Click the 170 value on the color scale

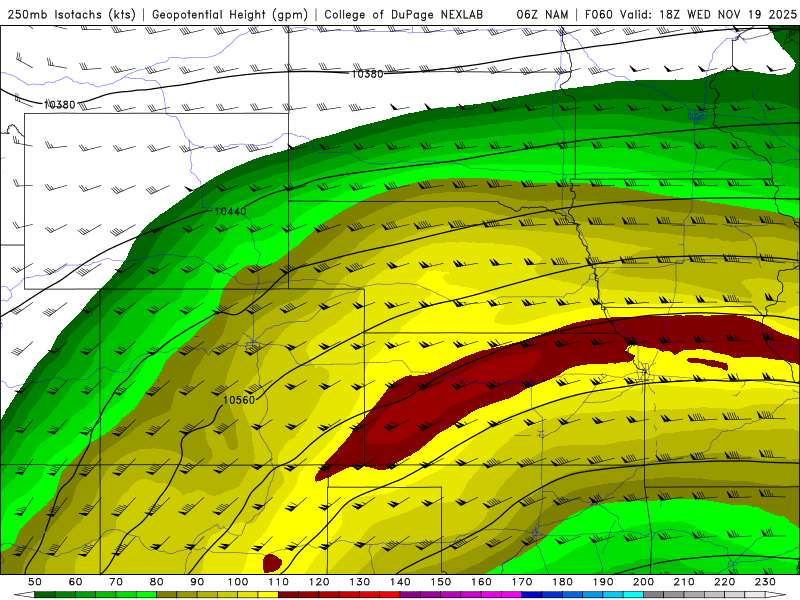coord(522,582)
